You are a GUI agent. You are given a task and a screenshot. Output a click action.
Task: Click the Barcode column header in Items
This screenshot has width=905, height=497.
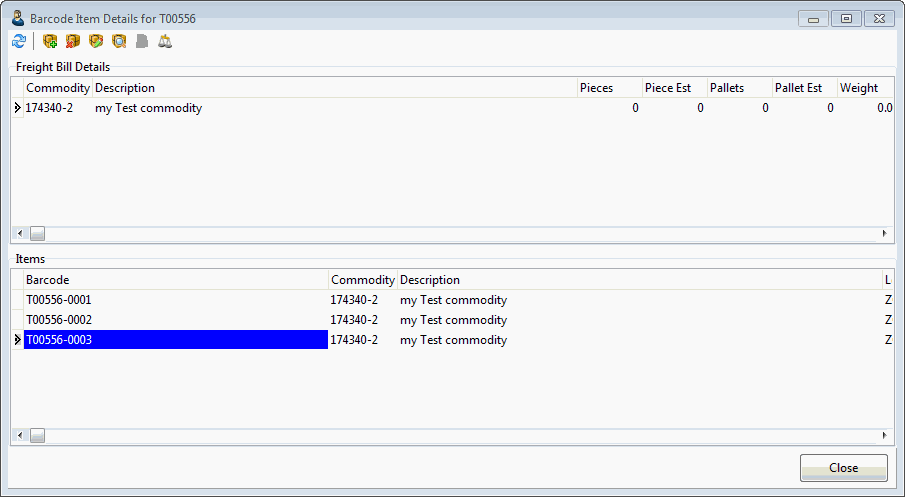tap(176, 280)
